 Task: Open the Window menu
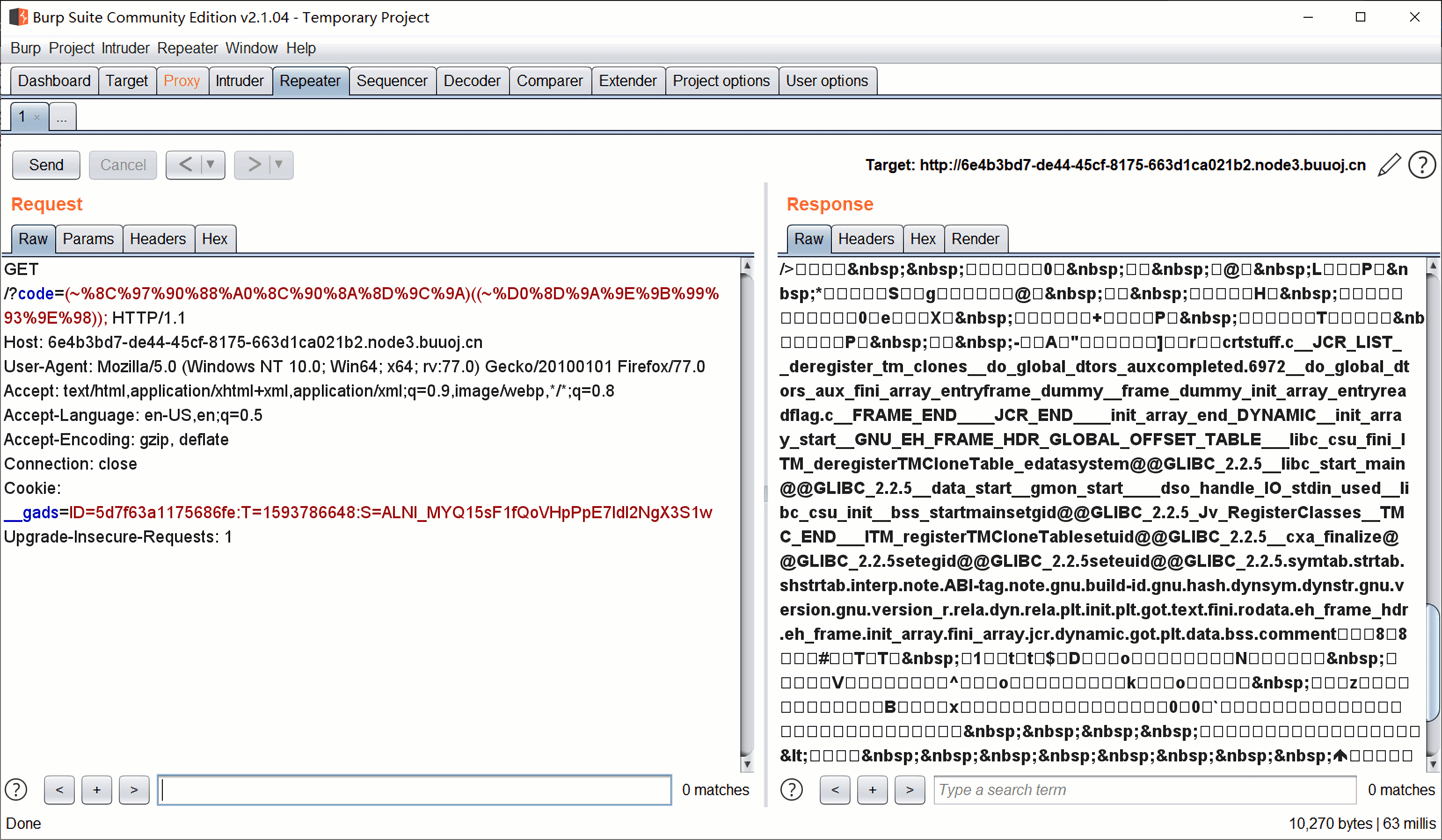(x=252, y=48)
